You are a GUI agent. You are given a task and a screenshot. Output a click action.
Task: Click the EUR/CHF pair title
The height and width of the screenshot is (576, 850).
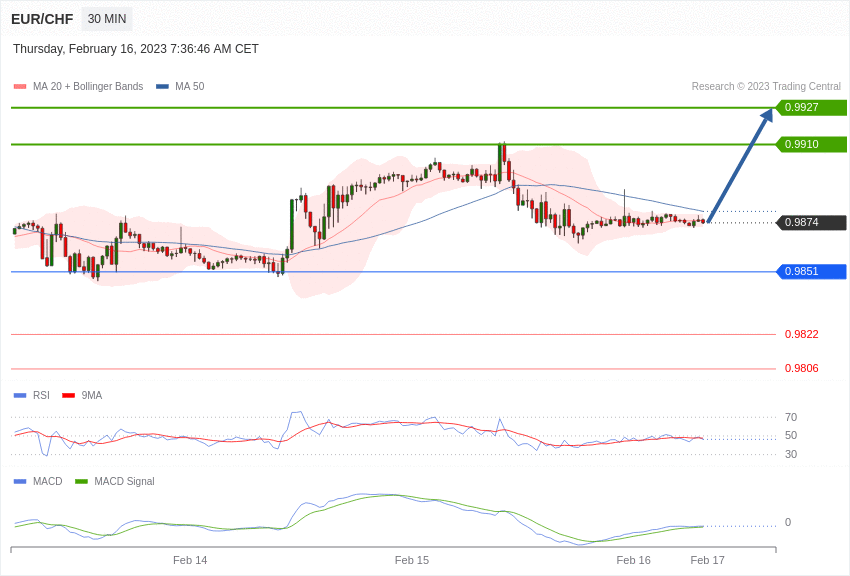tap(42, 19)
